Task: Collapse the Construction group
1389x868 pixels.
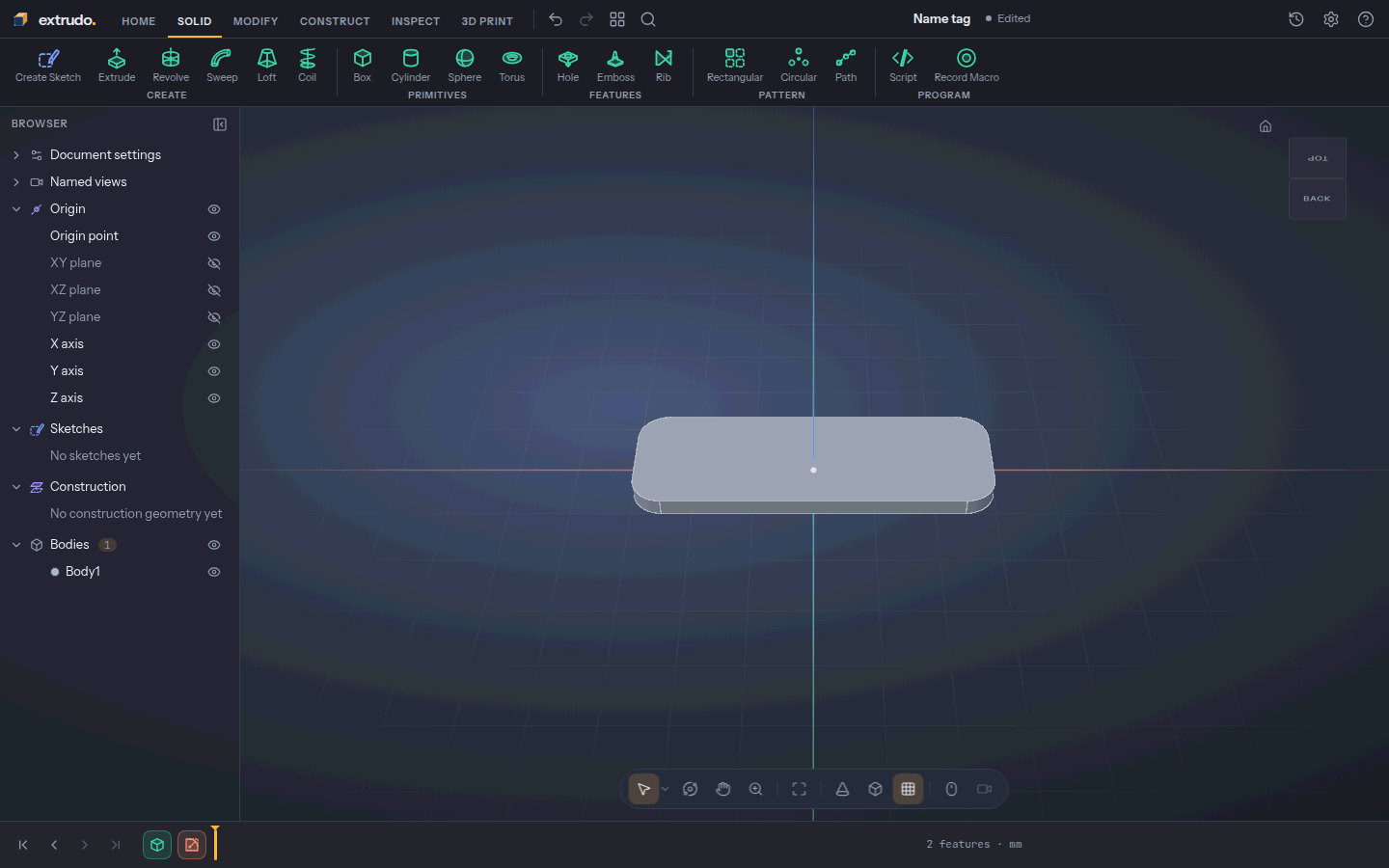Action: click(x=16, y=487)
